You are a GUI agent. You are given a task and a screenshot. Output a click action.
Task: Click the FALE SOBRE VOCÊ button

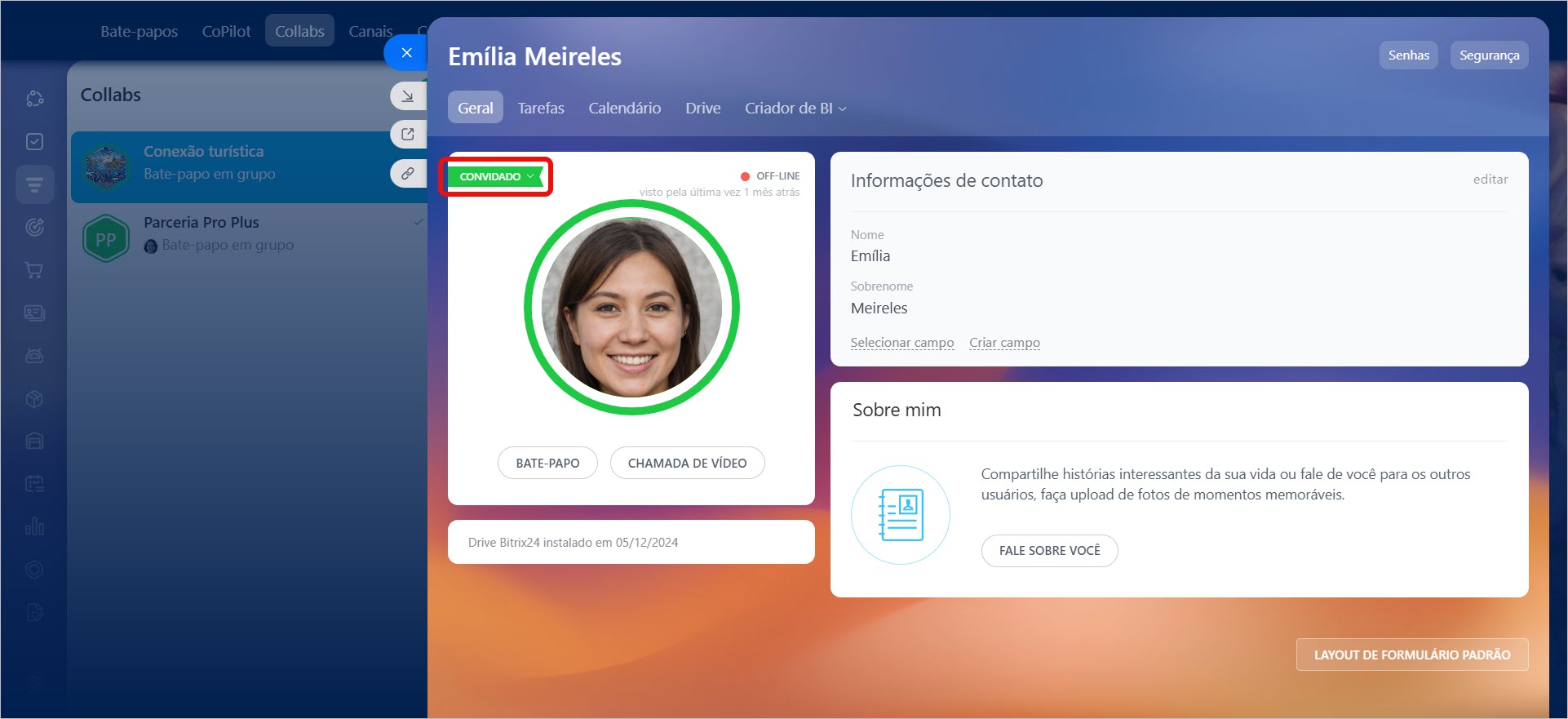coord(1049,551)
